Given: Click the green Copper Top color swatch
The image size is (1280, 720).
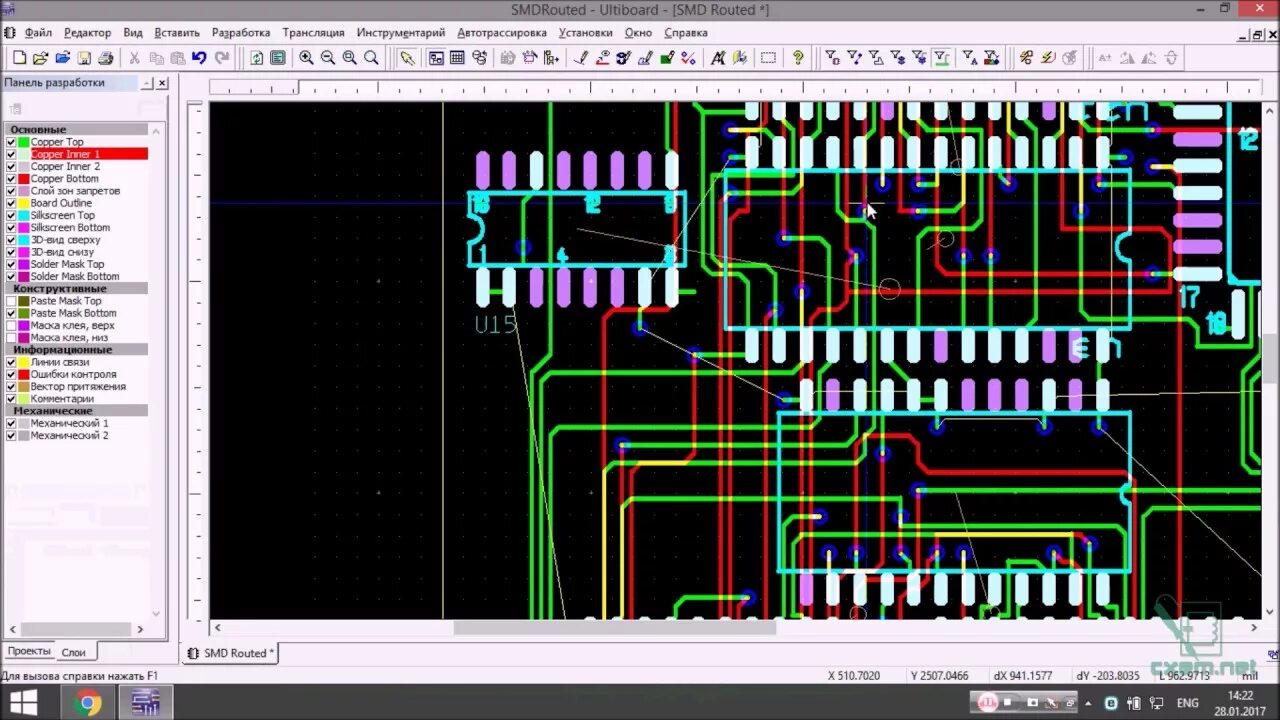Looking at the screenshot, I should 24,142.
